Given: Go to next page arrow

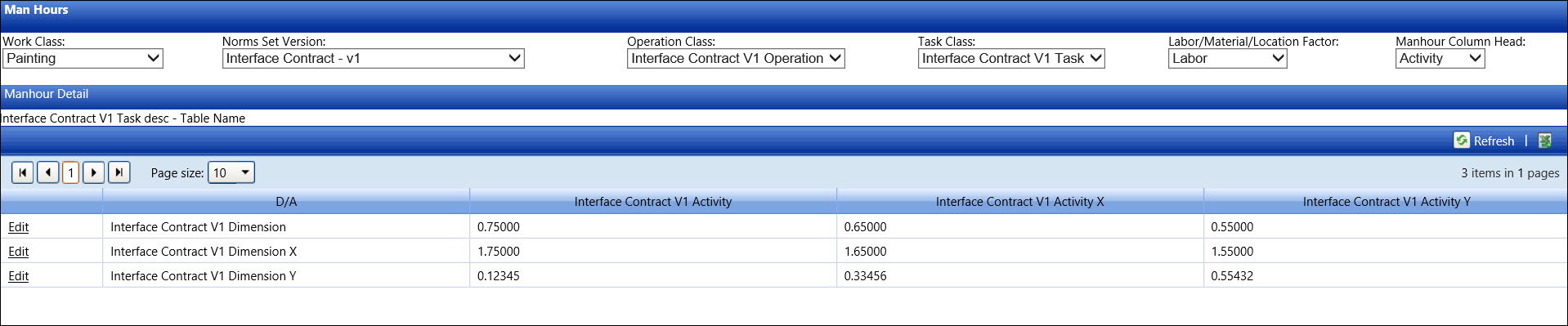Looking at the screenshot, I should pyautogui.click(x=94, y=172).
